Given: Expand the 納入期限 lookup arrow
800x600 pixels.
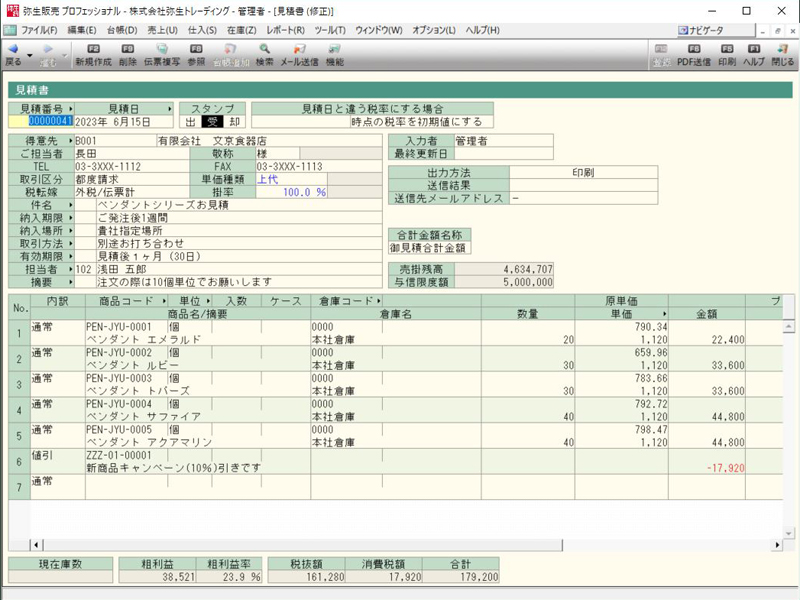Looking at the screenshot, I should (70, 218).
